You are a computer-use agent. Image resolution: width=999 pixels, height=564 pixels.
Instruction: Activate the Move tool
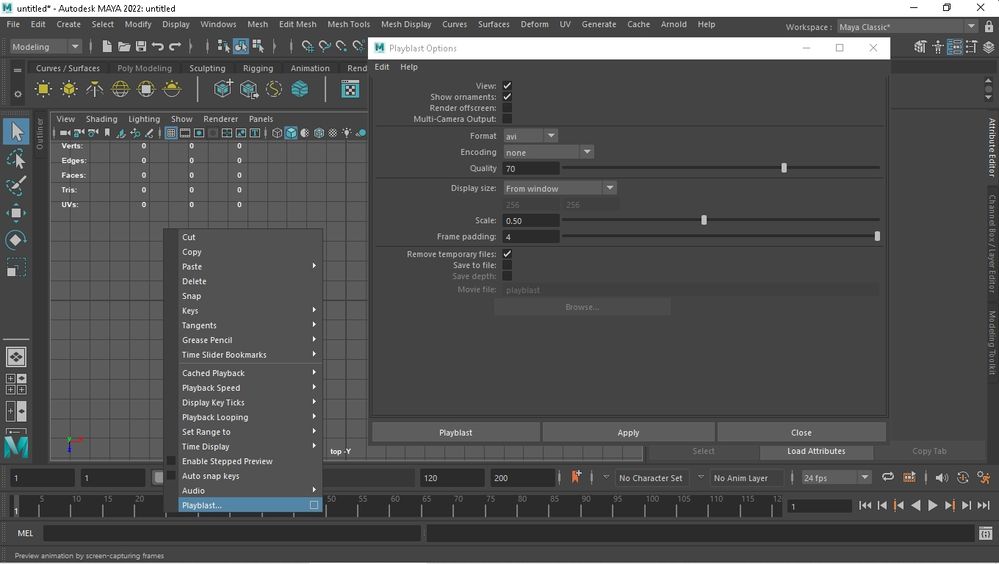17,213
